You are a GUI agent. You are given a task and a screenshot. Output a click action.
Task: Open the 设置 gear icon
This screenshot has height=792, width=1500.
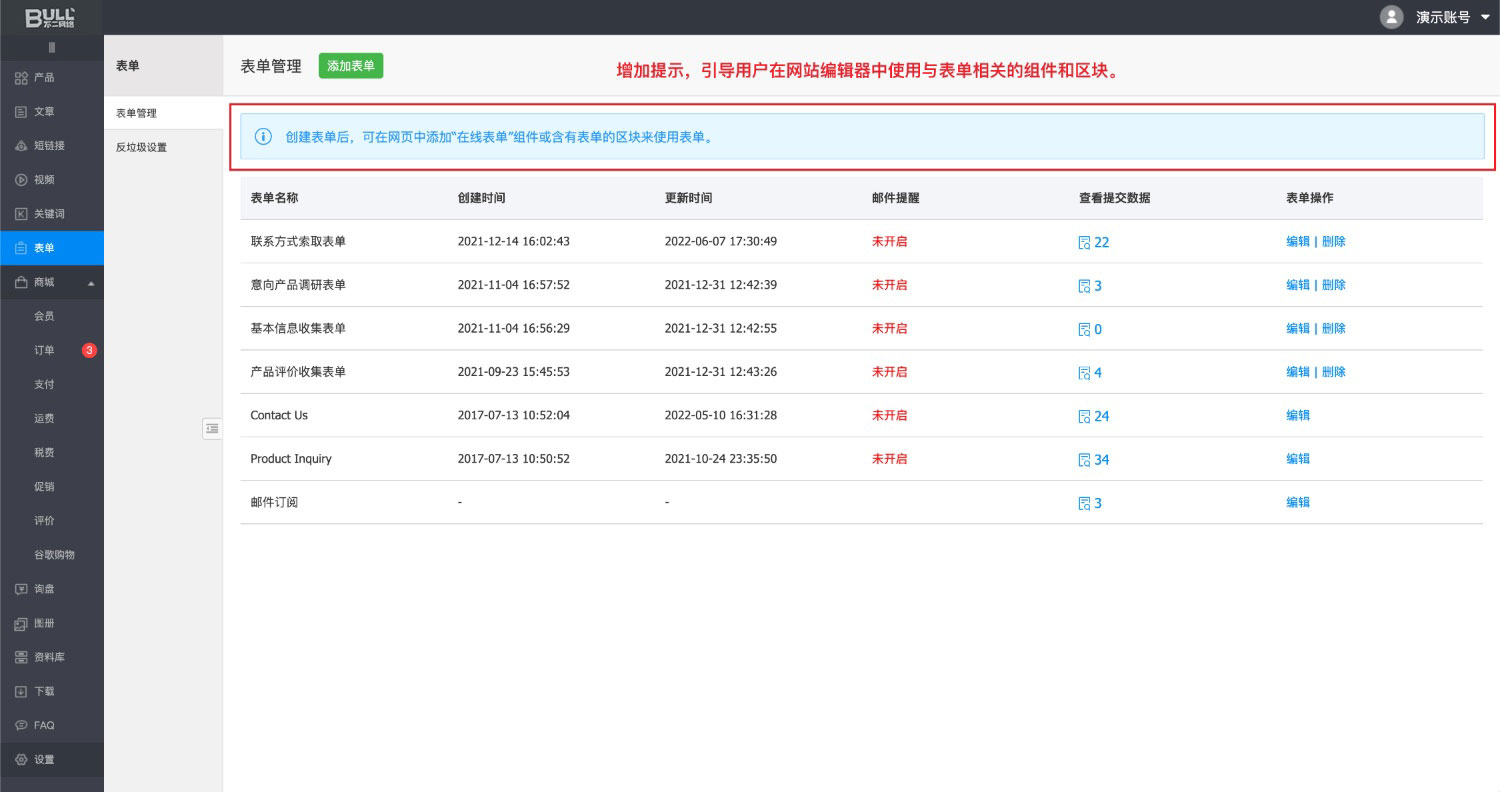pos(21,760)
